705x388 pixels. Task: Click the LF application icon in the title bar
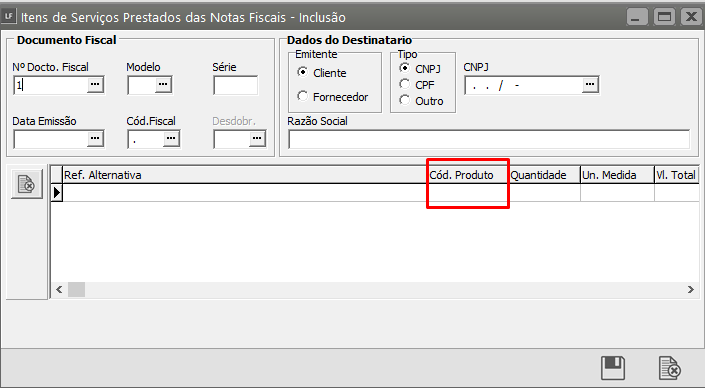coord(9,17)
